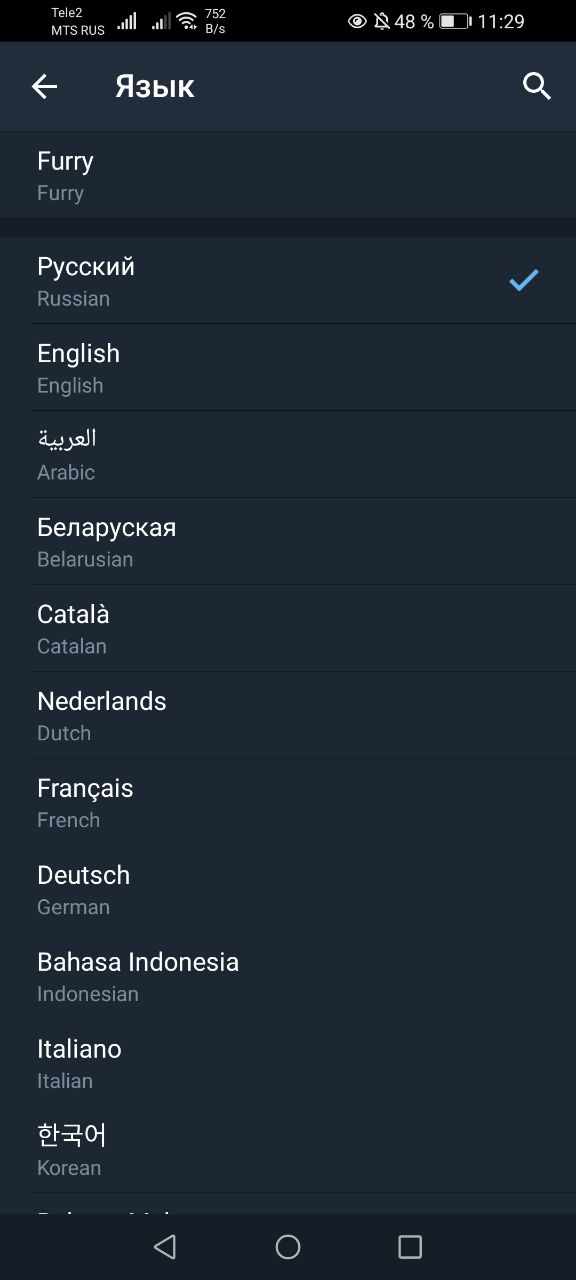Pick Nederlands (Dutch) language
This screenshot has height=1280, width=576.
tap(288, 715)
